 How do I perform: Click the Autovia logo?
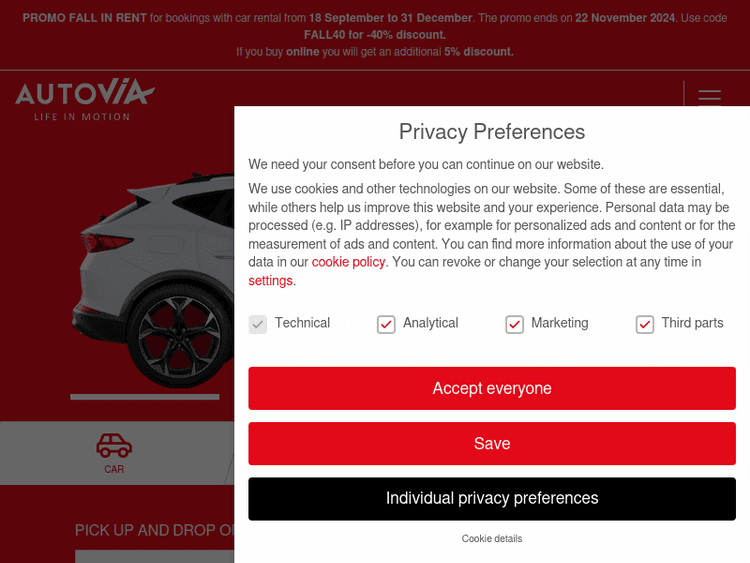[x=85, y=101]
